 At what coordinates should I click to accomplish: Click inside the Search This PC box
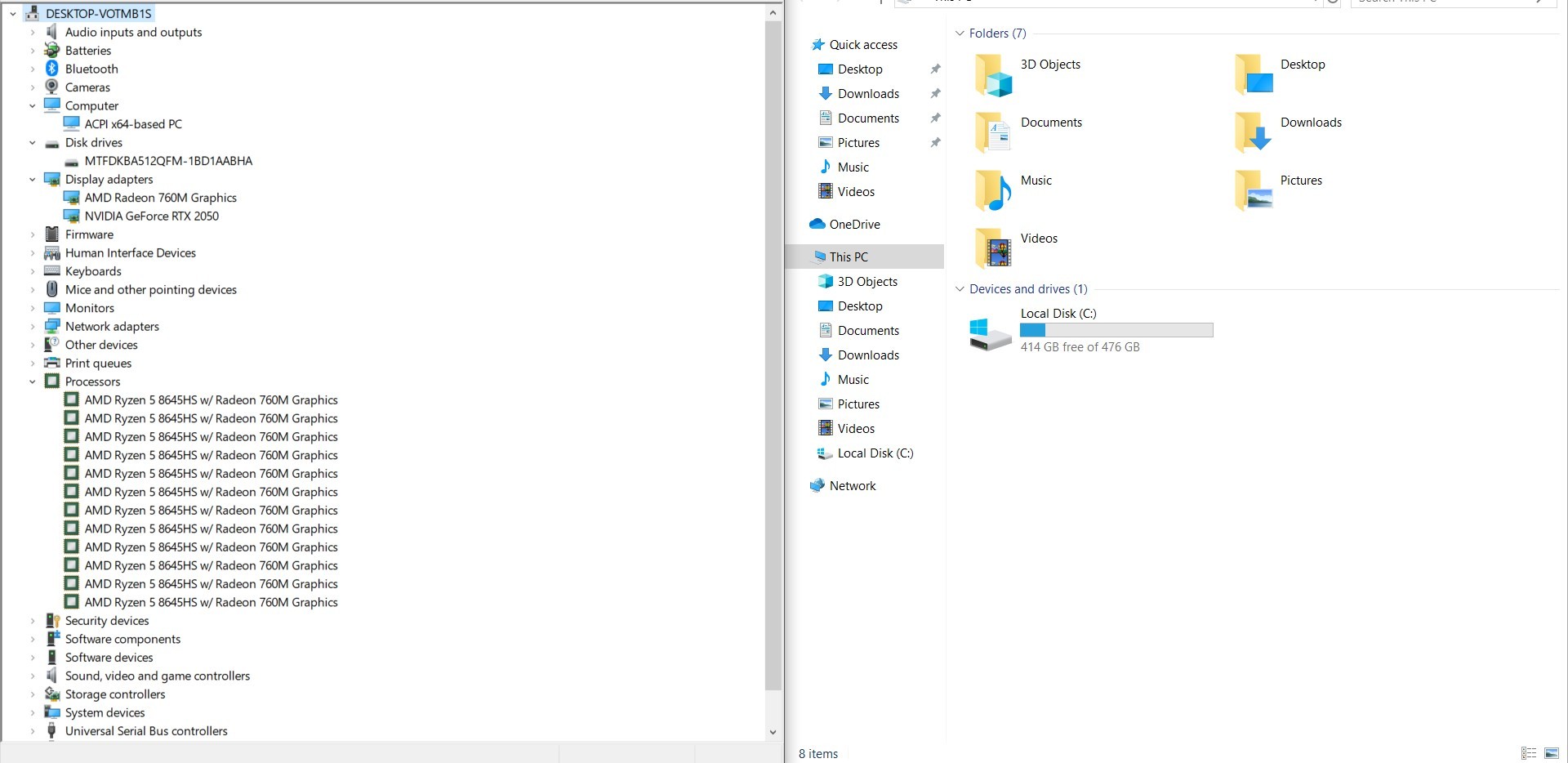click(1445, 2)
